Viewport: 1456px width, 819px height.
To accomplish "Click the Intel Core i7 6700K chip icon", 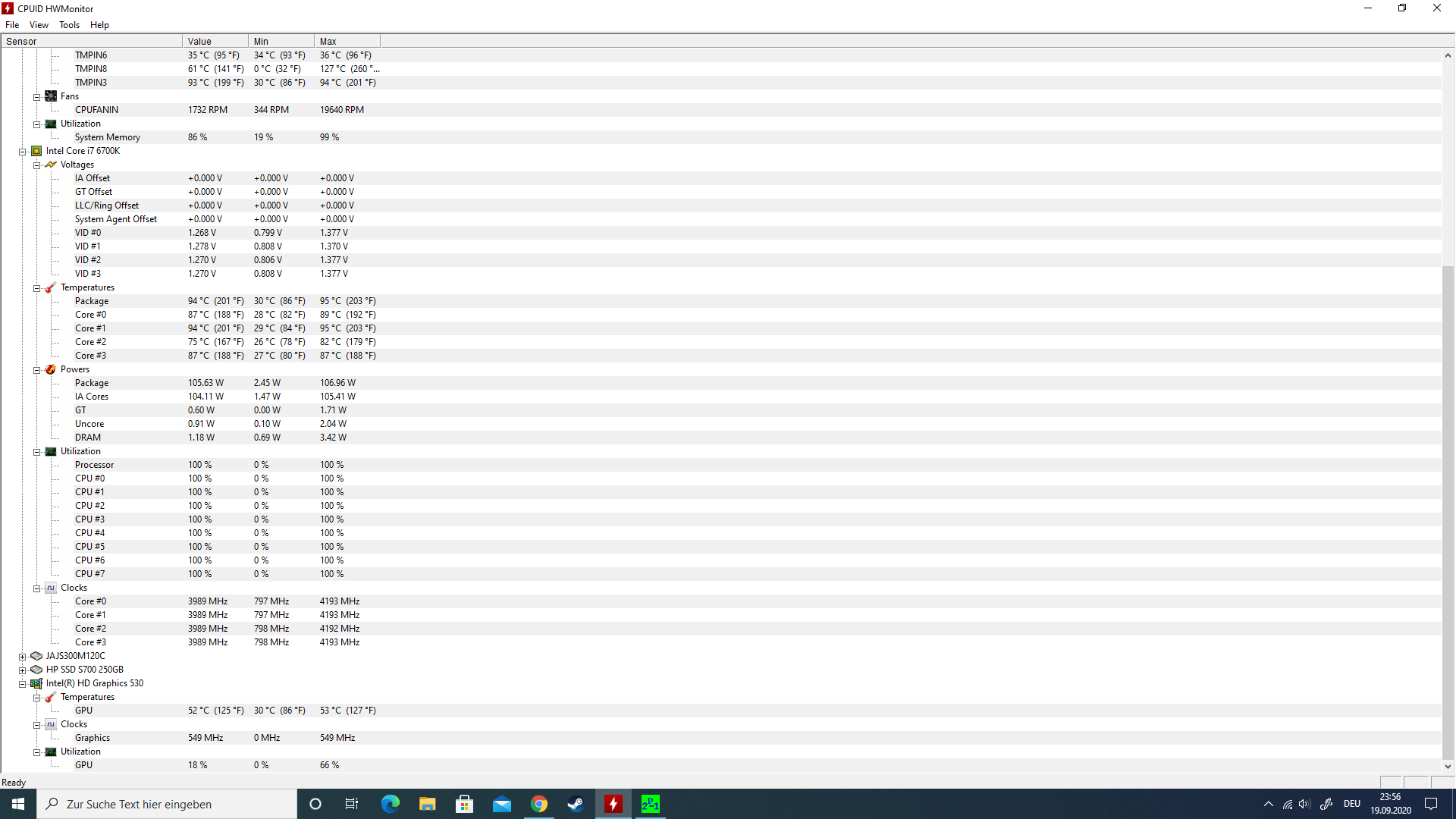I will coord(36,151).
